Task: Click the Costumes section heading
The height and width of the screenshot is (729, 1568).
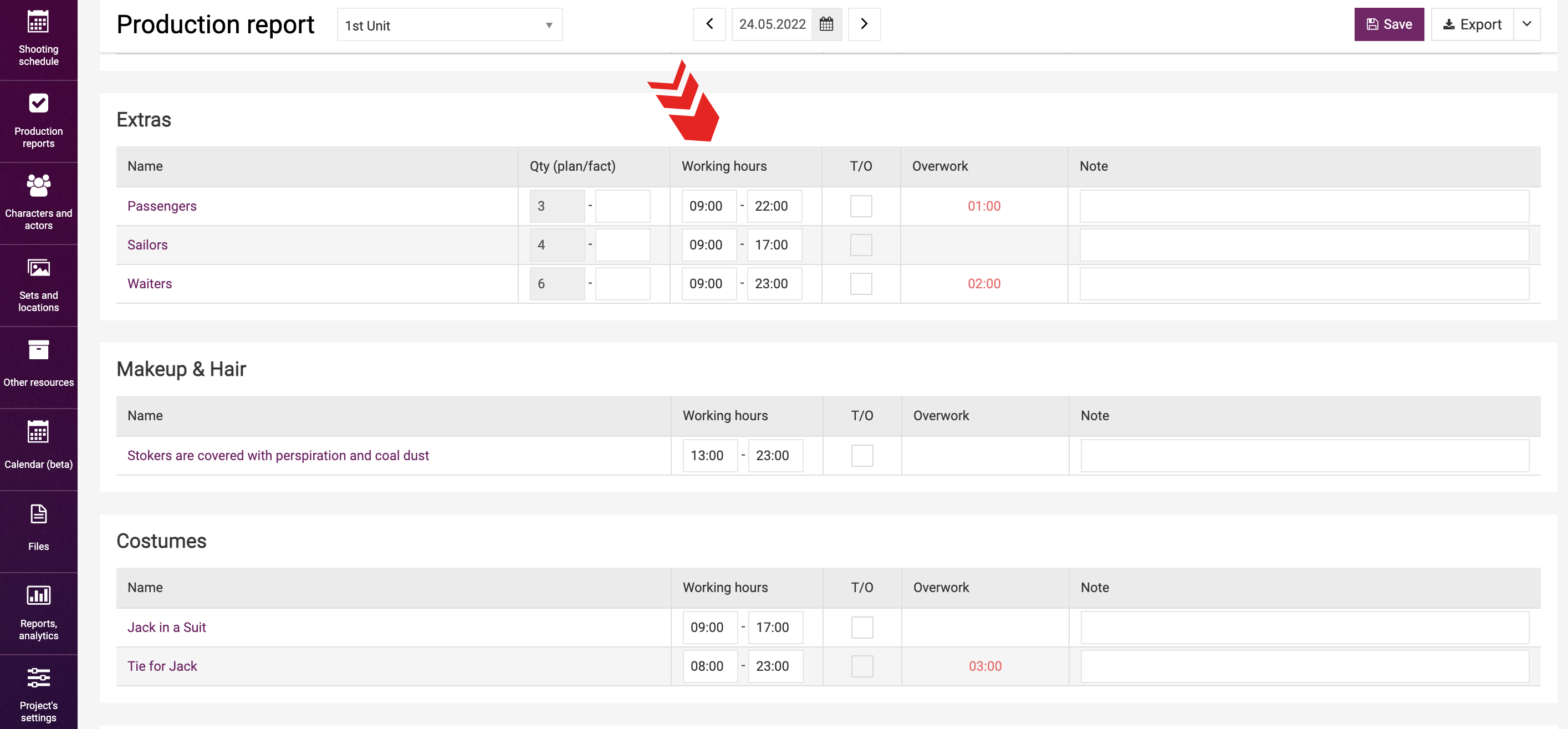Action: click(x=161, y=541)
